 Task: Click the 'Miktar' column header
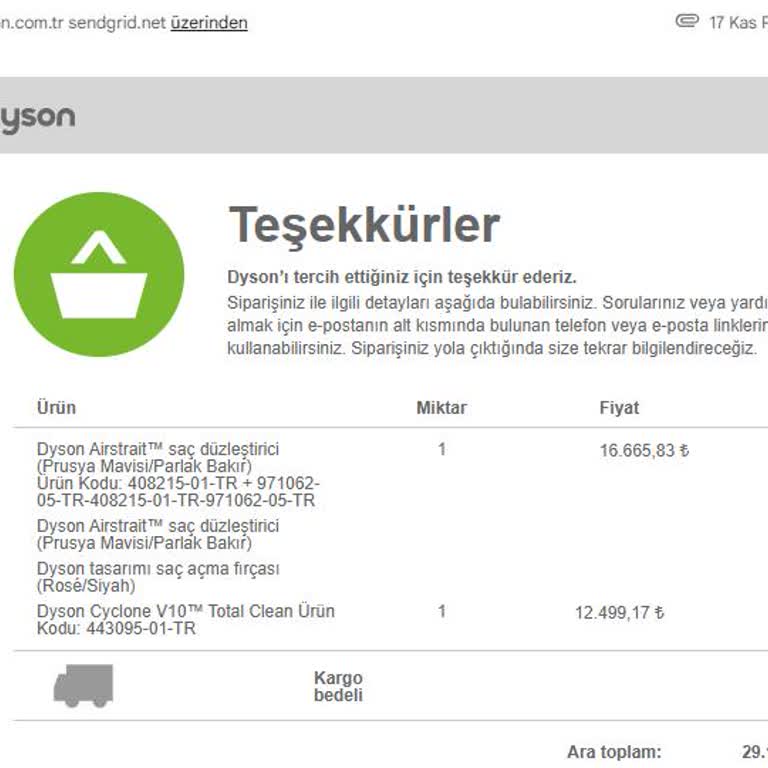click(x=441, y=408)
